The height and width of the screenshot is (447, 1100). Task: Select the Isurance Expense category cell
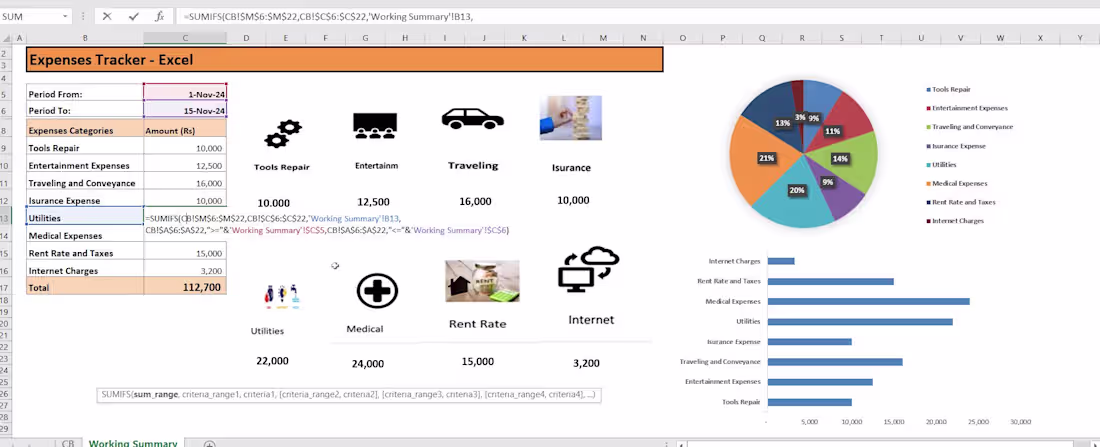85,201
